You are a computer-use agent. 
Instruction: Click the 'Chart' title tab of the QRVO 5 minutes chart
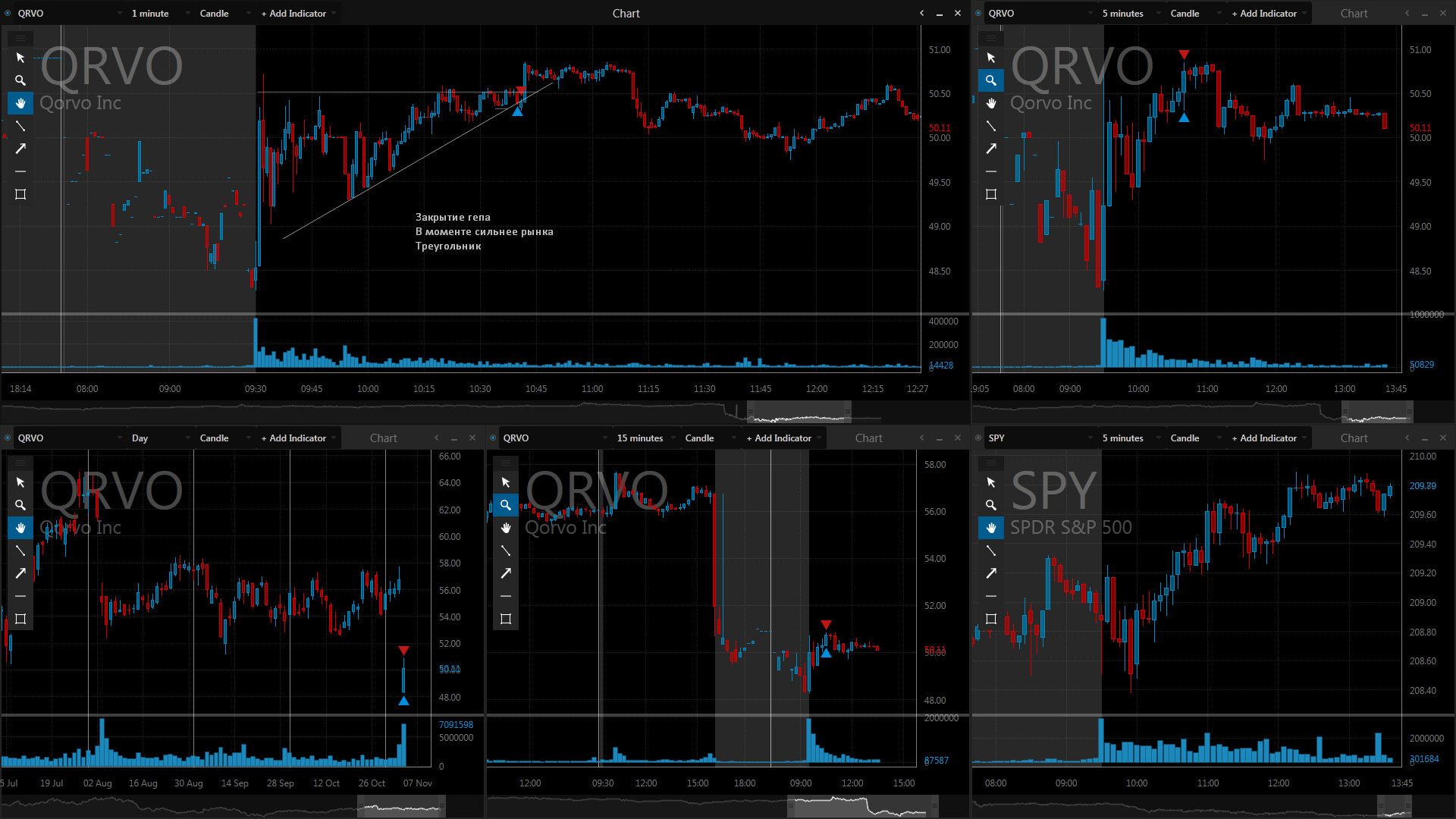[x=1354, y=13]
